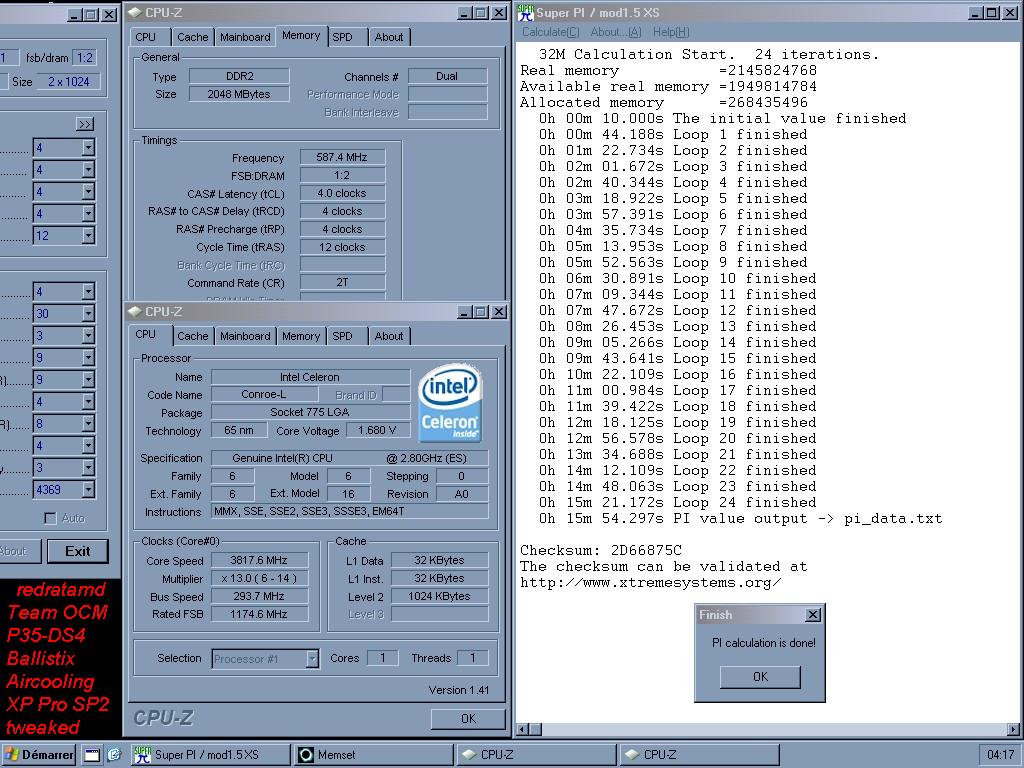Image resolution: width=1024 pixels, height=768 pixels.
Task: Click the 1.680 V Core Voltage value
Action: point(377,430)
